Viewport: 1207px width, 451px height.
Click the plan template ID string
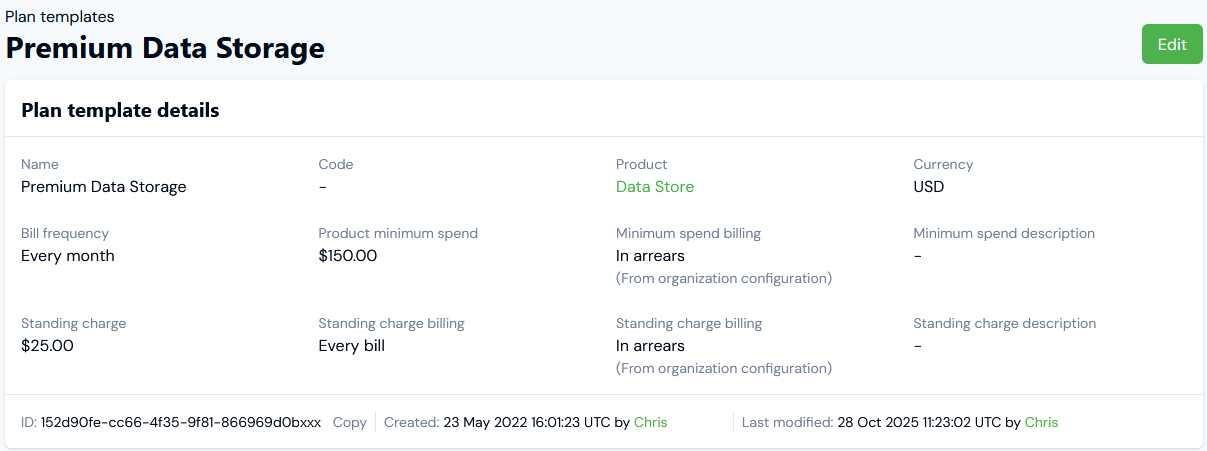click(181, 423)
